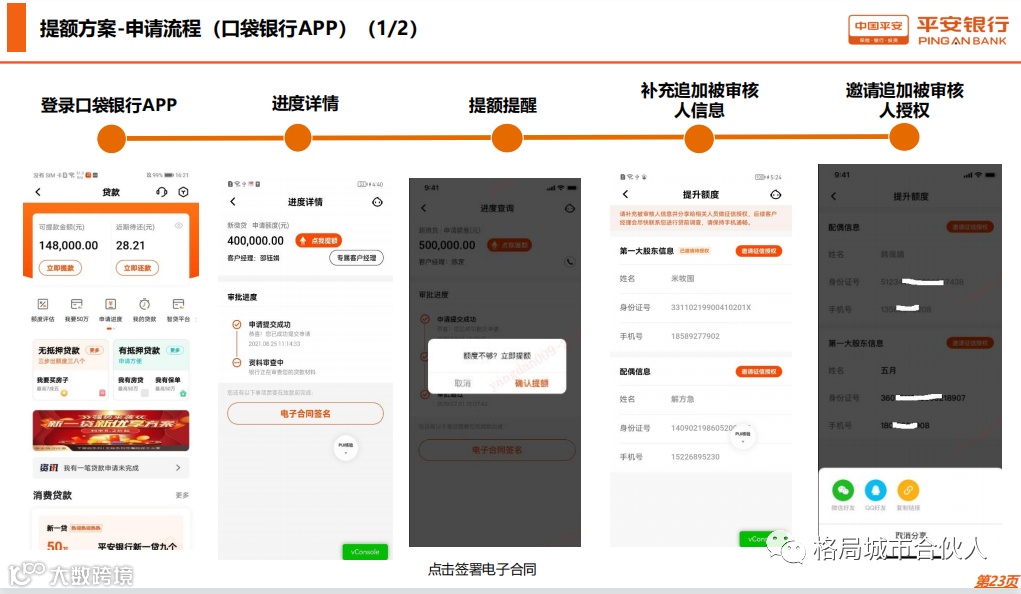1021x594 pixels.
Task: Open 额度评估 quota evaluation icon
Action: [x=43, y=310]
